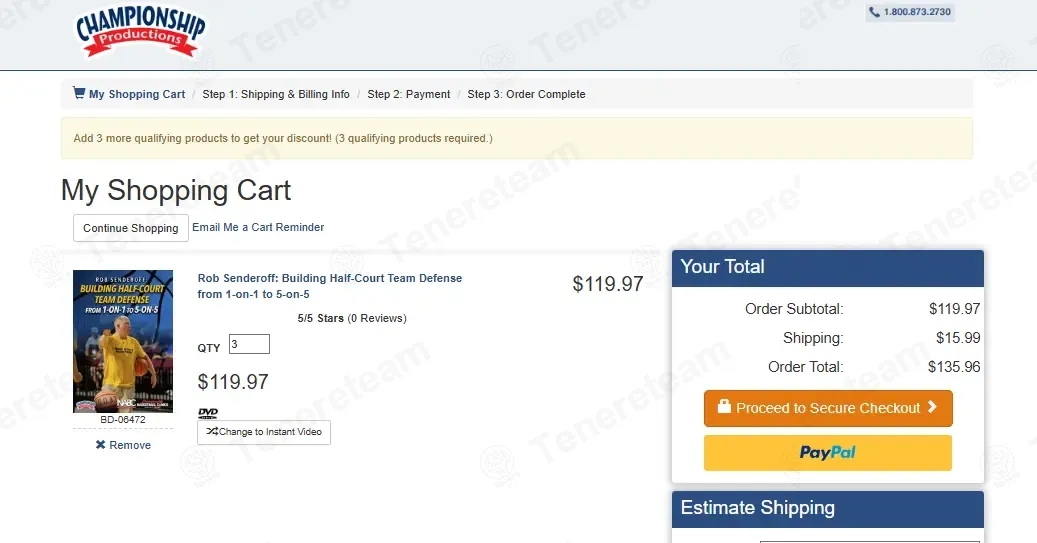Open Step 1: Shipping & Billing Info
The image size is (1037, 543).
click(276, 94)
